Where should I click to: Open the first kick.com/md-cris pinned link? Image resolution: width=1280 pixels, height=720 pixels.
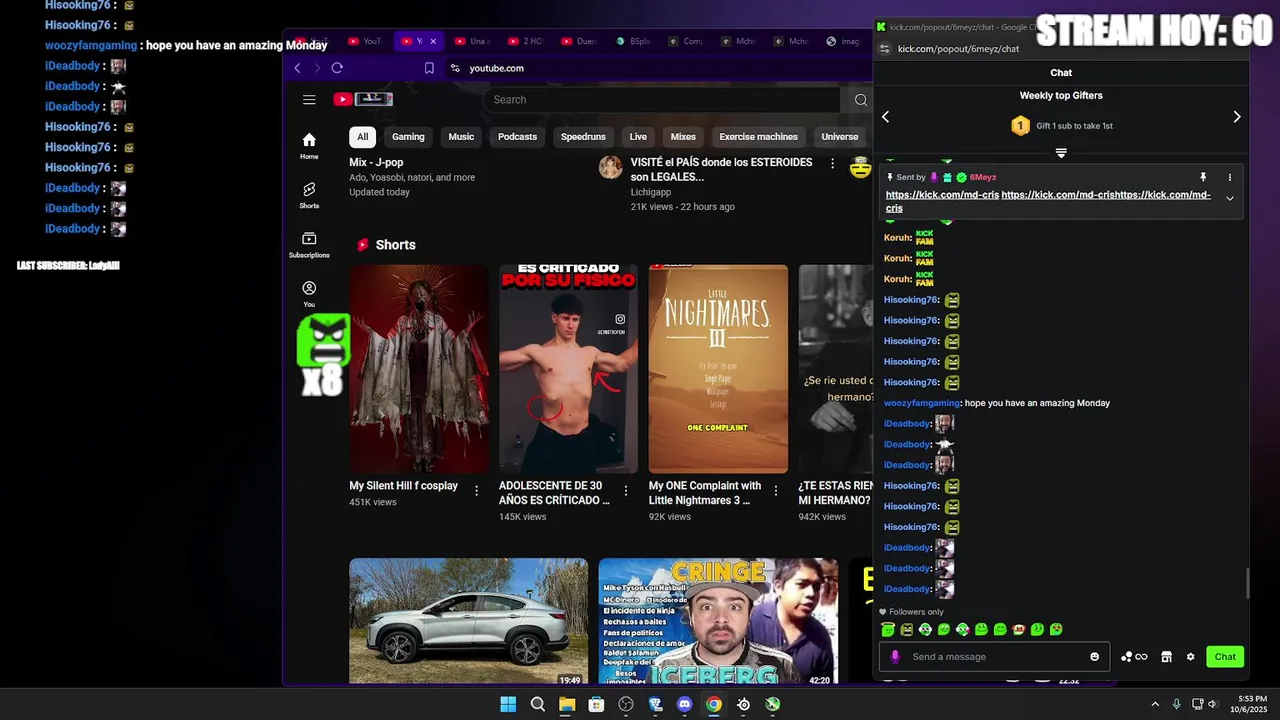tap(942, 195)
